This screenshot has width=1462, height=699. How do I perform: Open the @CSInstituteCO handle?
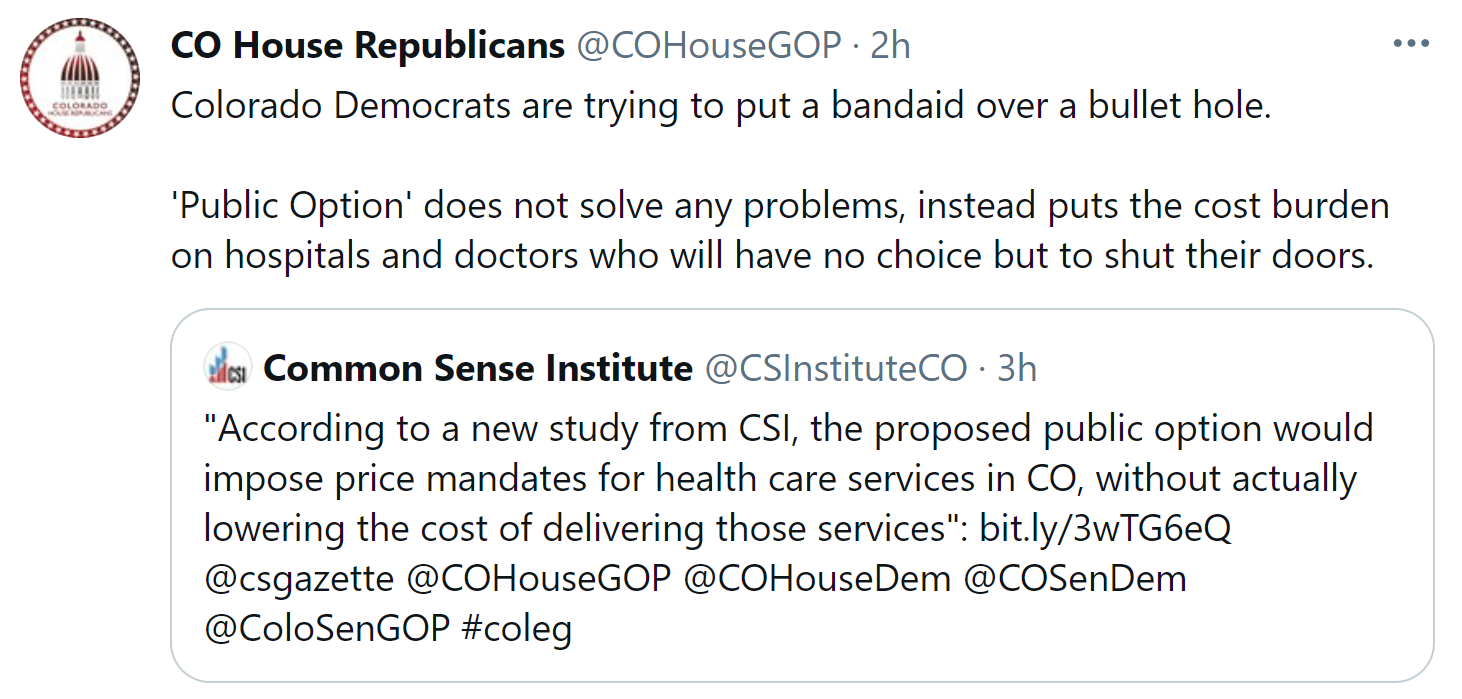836,369
